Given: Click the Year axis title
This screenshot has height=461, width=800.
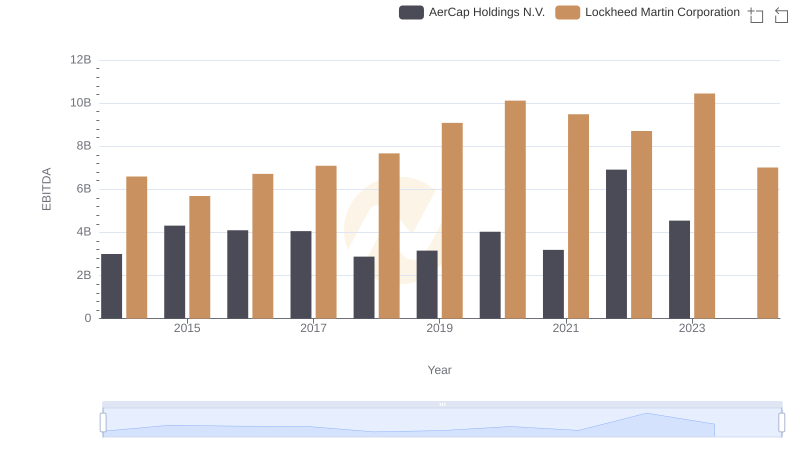Looking at the screenshot, I should [439, 370].
